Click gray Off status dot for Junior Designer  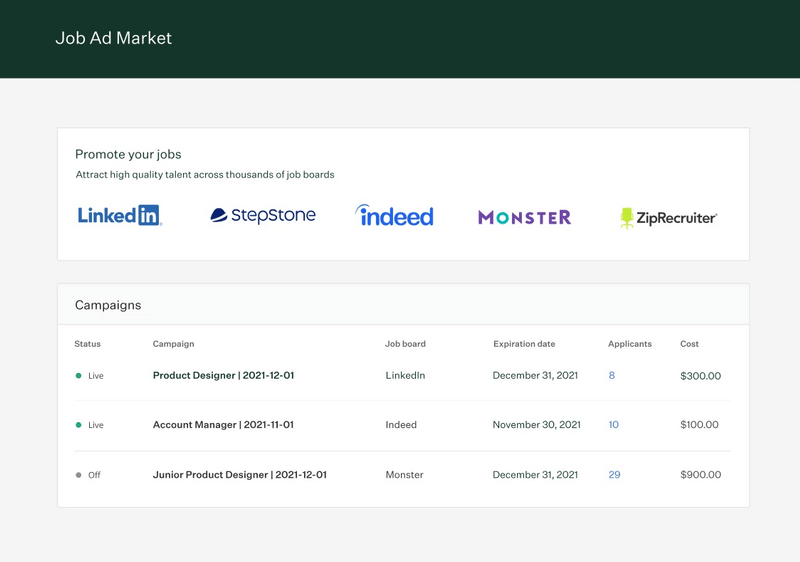pyautogui.click(x=79, y=475)
